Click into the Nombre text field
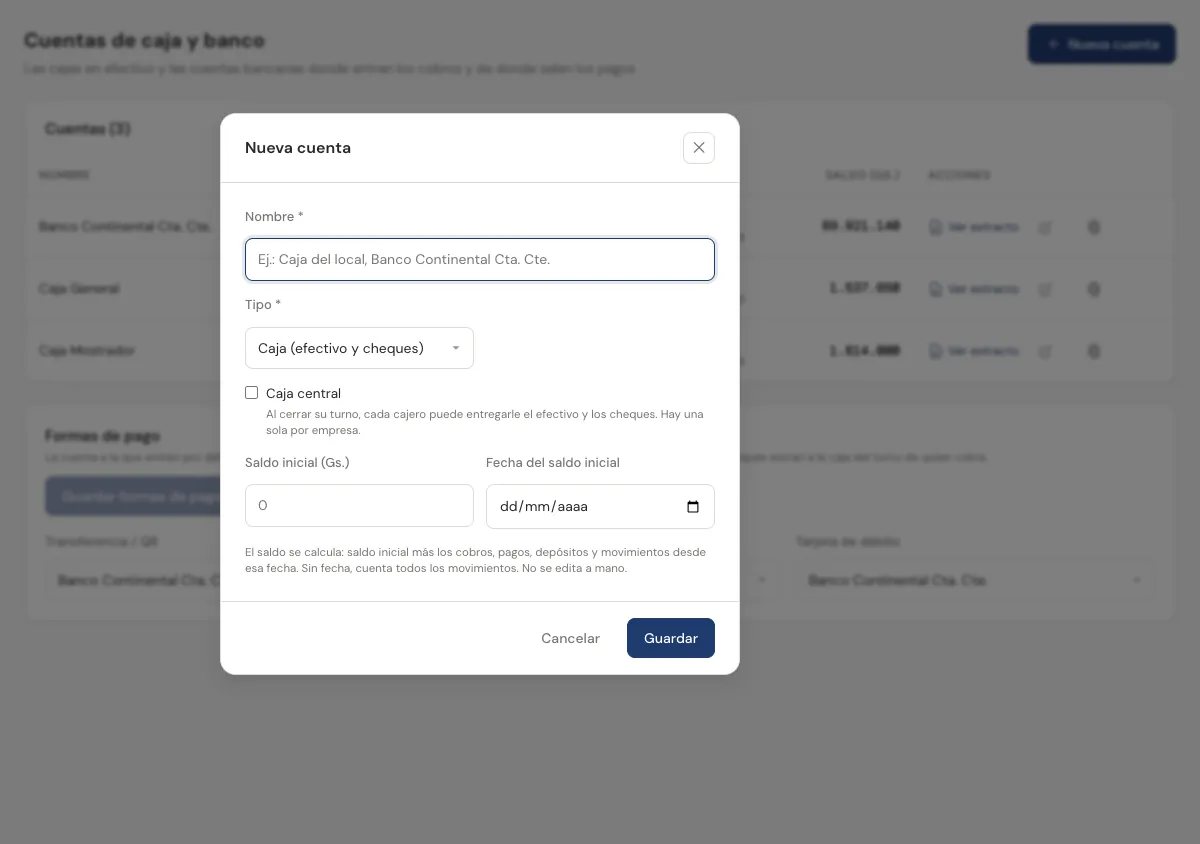Viewport: 1200px width, 844px height. click(480, 260)
